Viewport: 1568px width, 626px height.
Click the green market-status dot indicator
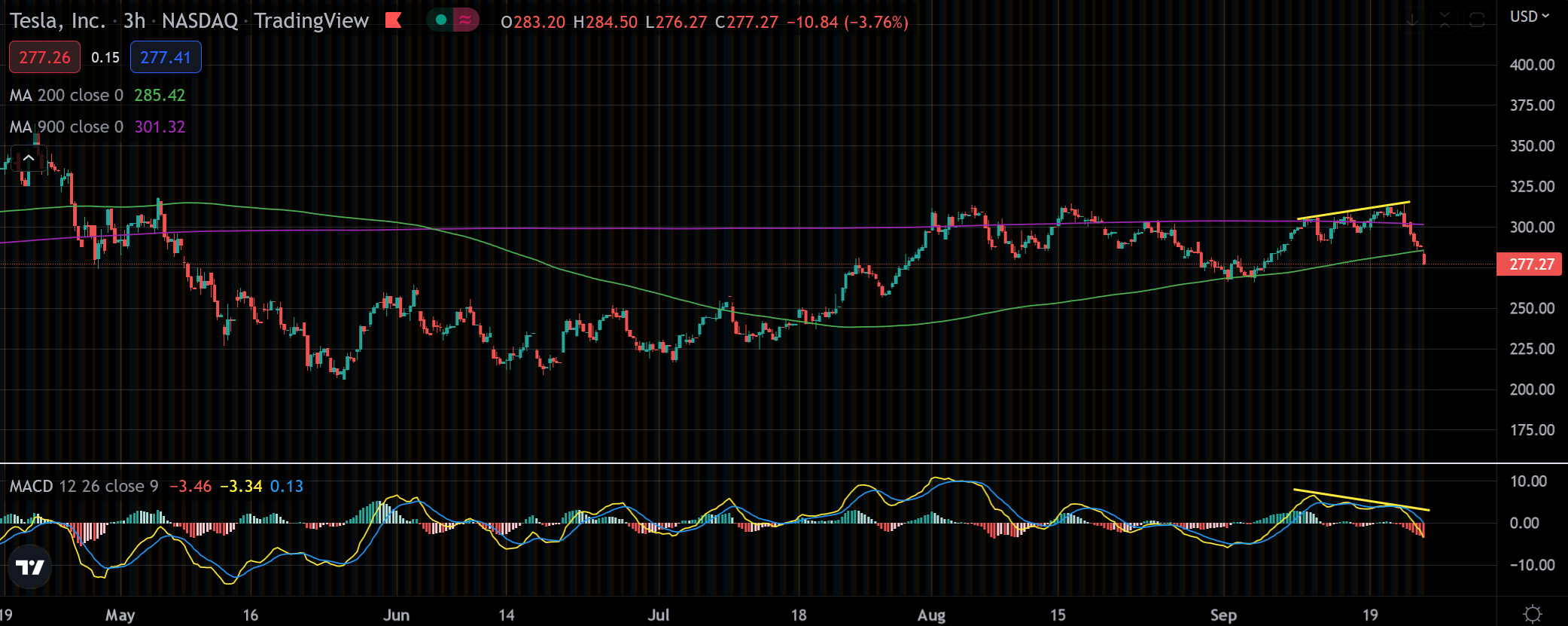(441, 20)
